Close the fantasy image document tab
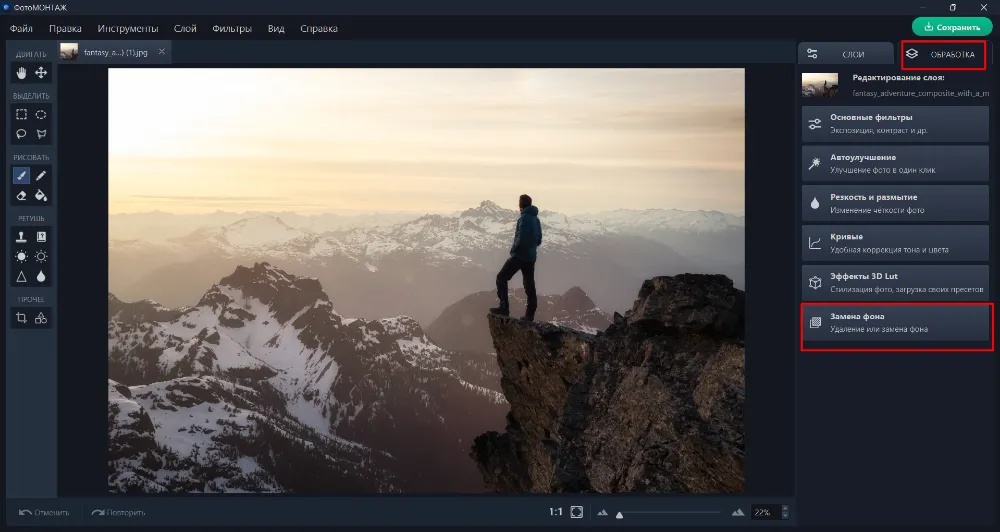 162,51
